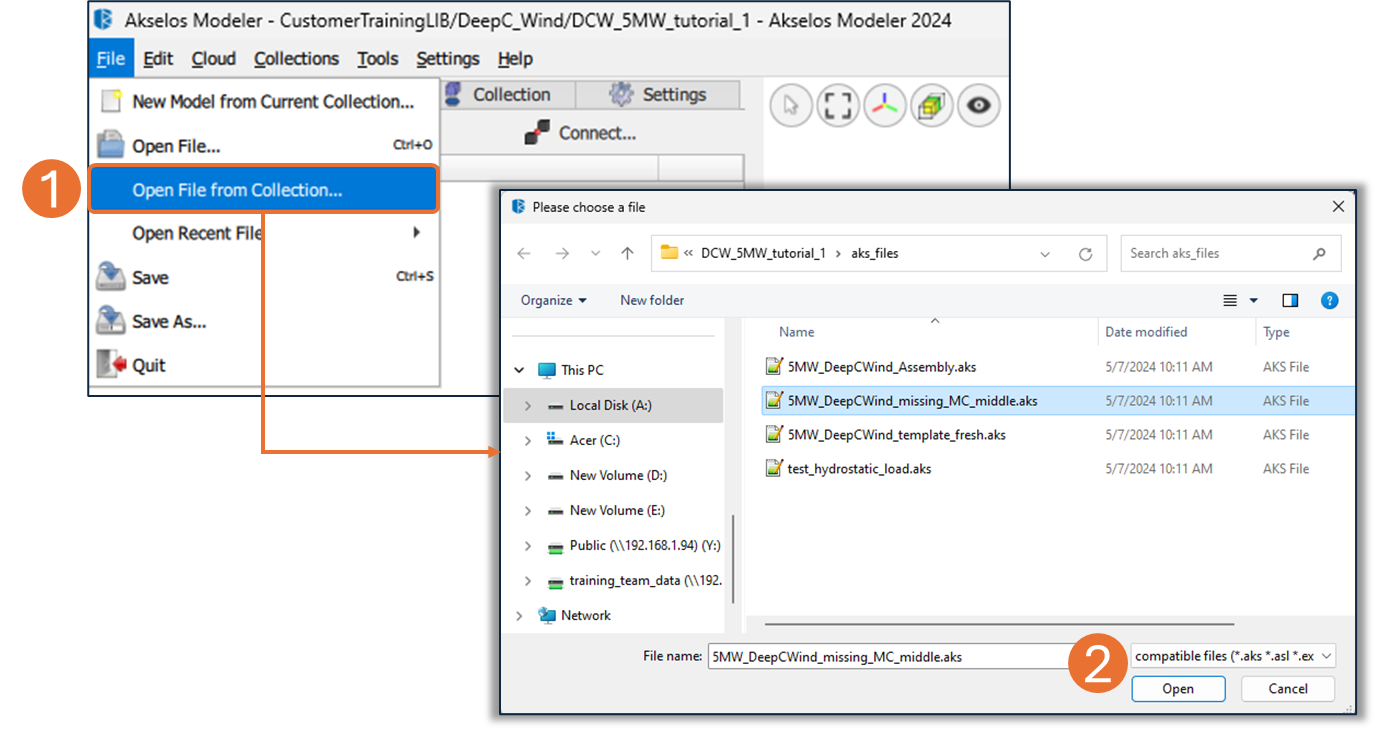The image size is (1377, 734).
Task: Choose New Model from Current Collection
Action: pos(265,101)
